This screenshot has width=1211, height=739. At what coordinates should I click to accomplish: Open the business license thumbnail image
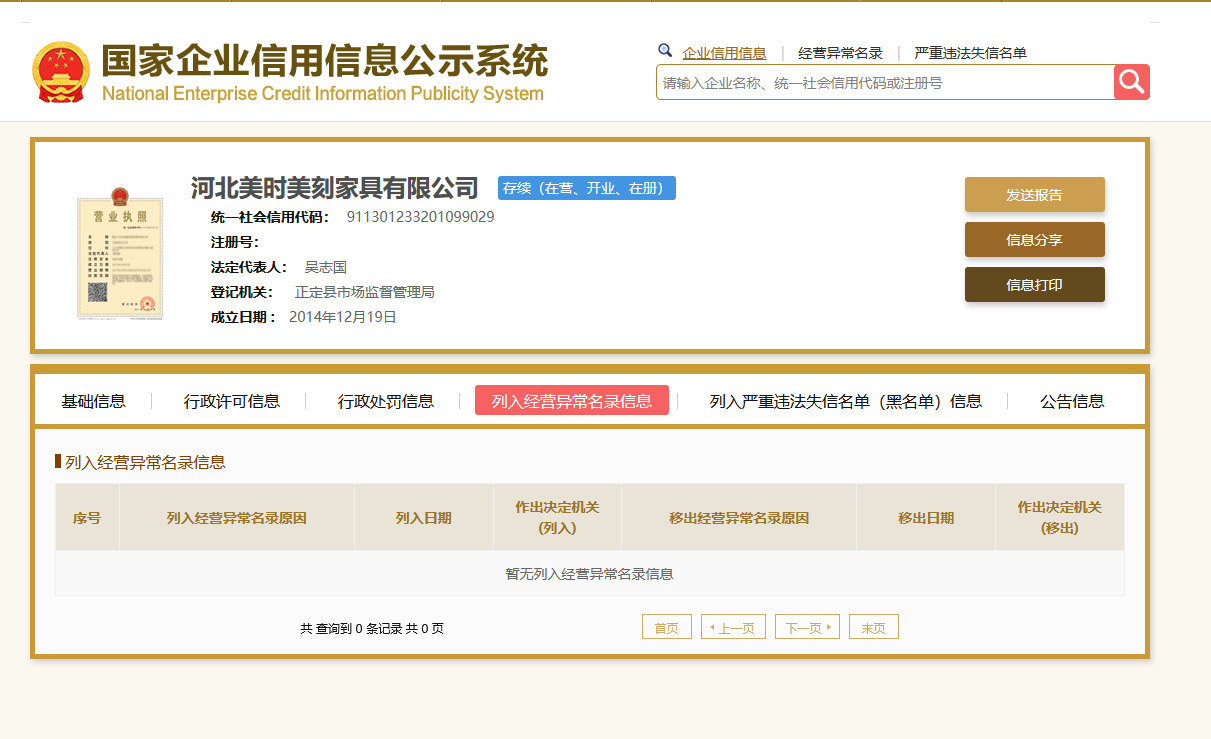[120, 252]
